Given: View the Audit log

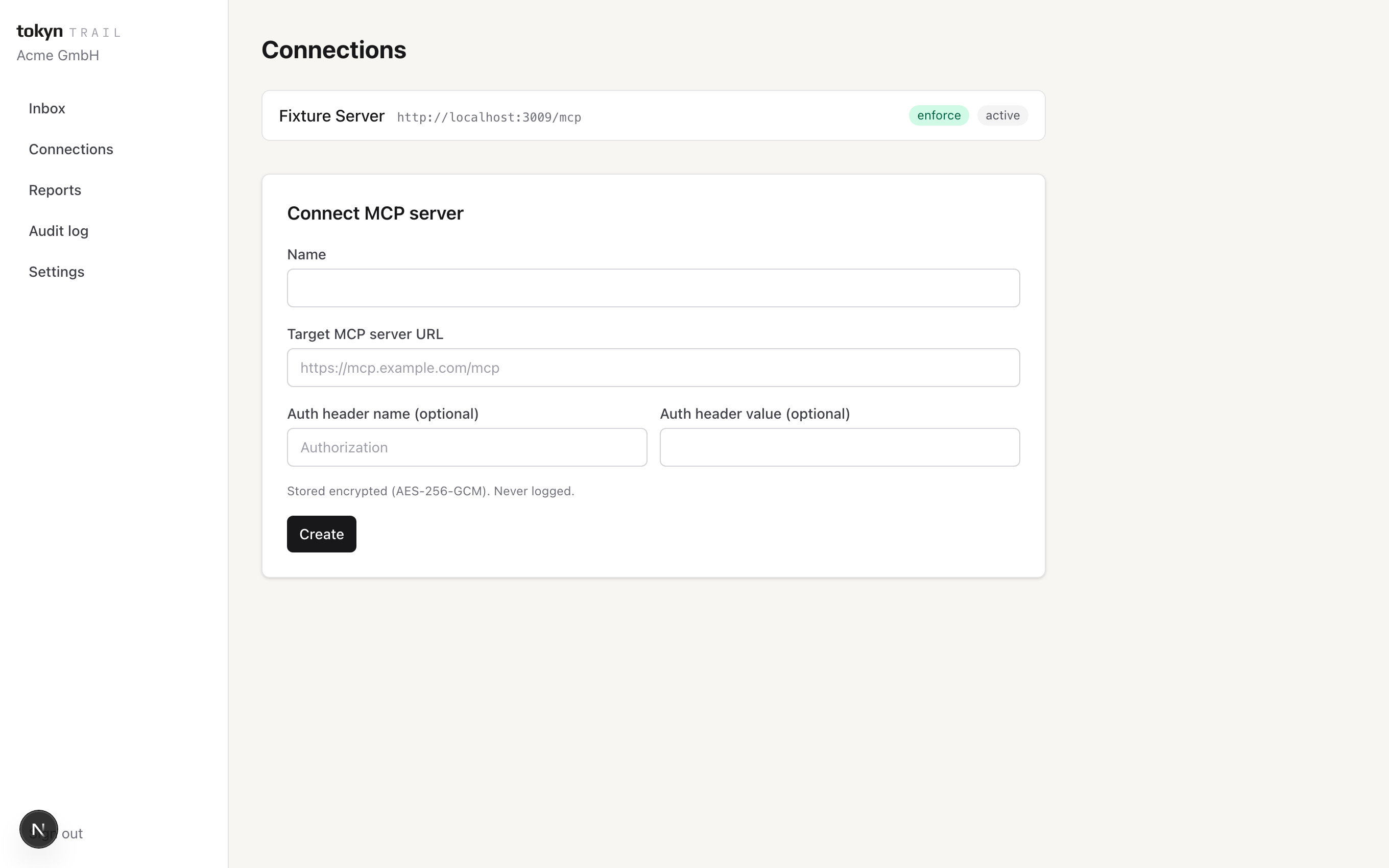Looking at the screenshot, I should click(59, 231).
